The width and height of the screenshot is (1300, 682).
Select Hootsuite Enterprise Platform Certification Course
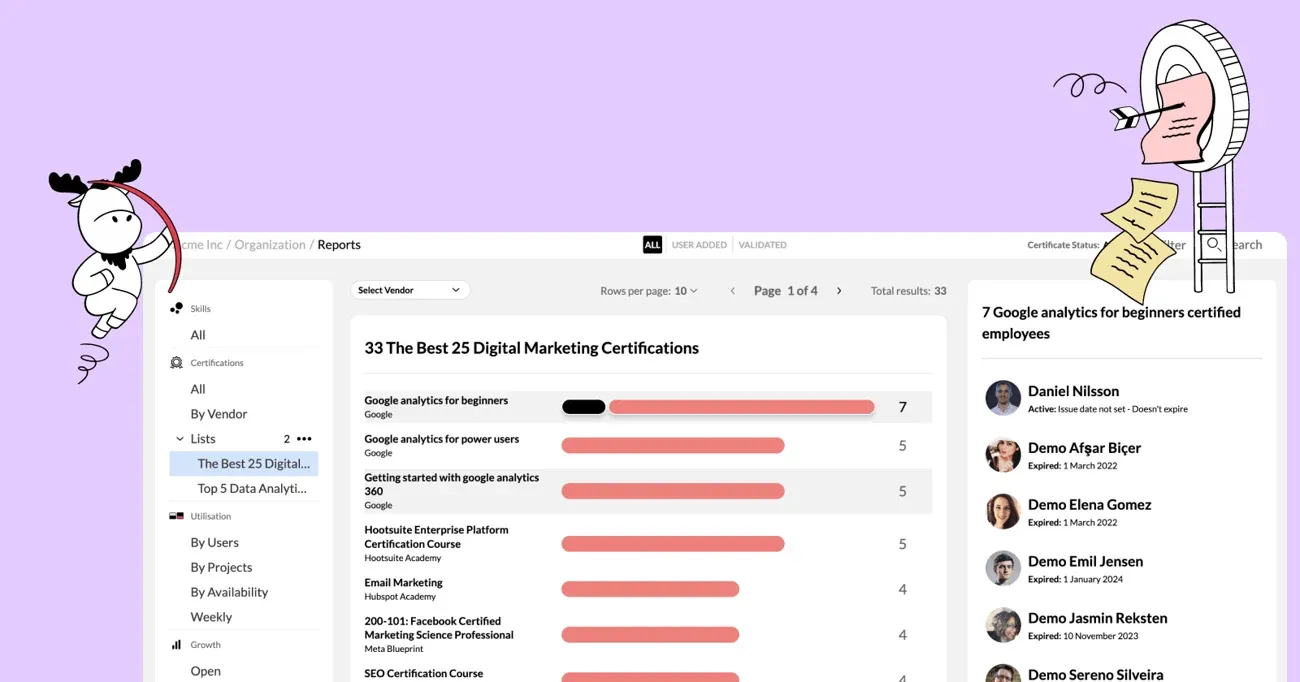(x=648, y=544)
